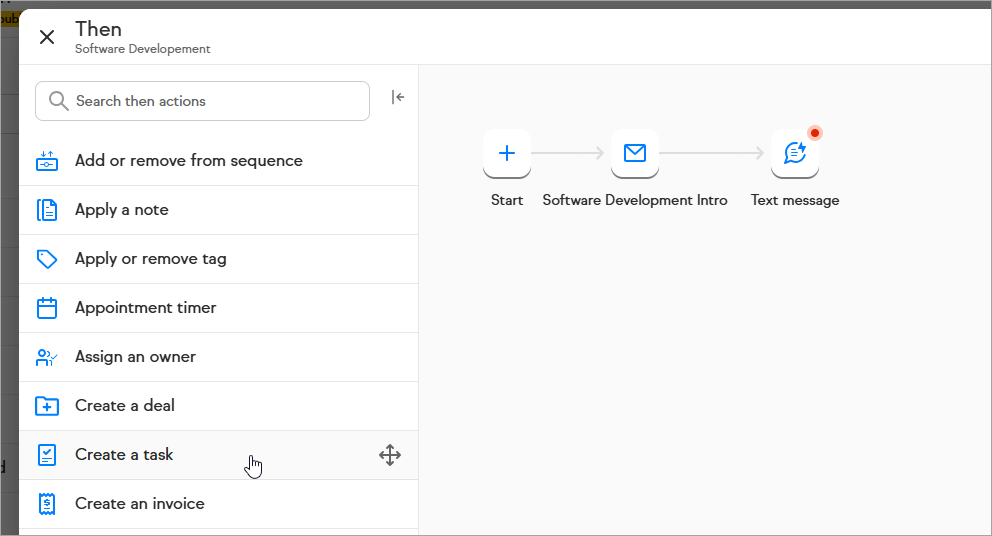Viewport: 992px width, 536px height.
Task: Select the Start plus node
Action: (x=507, y=153)
